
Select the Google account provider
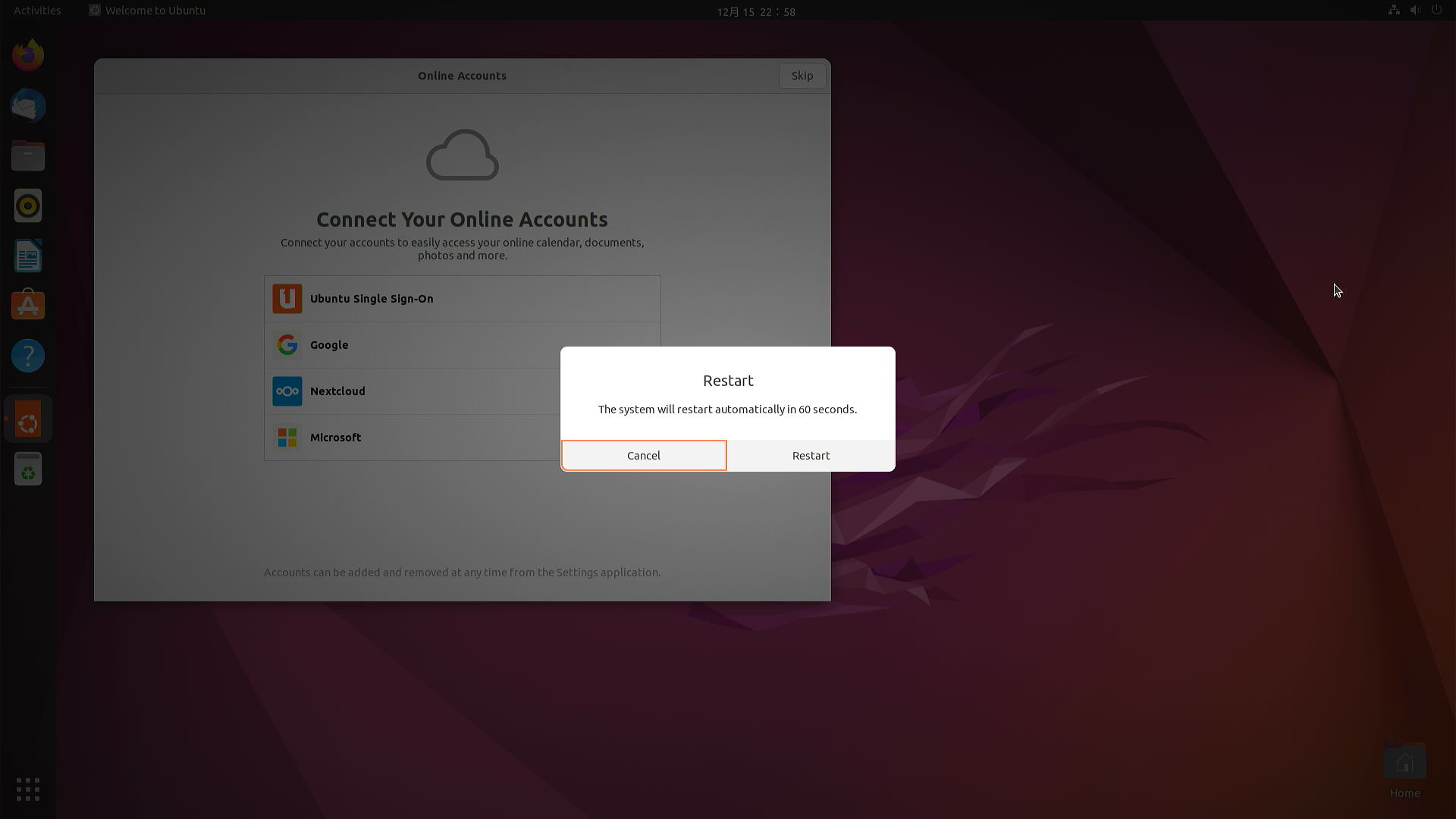pyautogui.click(x=462, y=345)
